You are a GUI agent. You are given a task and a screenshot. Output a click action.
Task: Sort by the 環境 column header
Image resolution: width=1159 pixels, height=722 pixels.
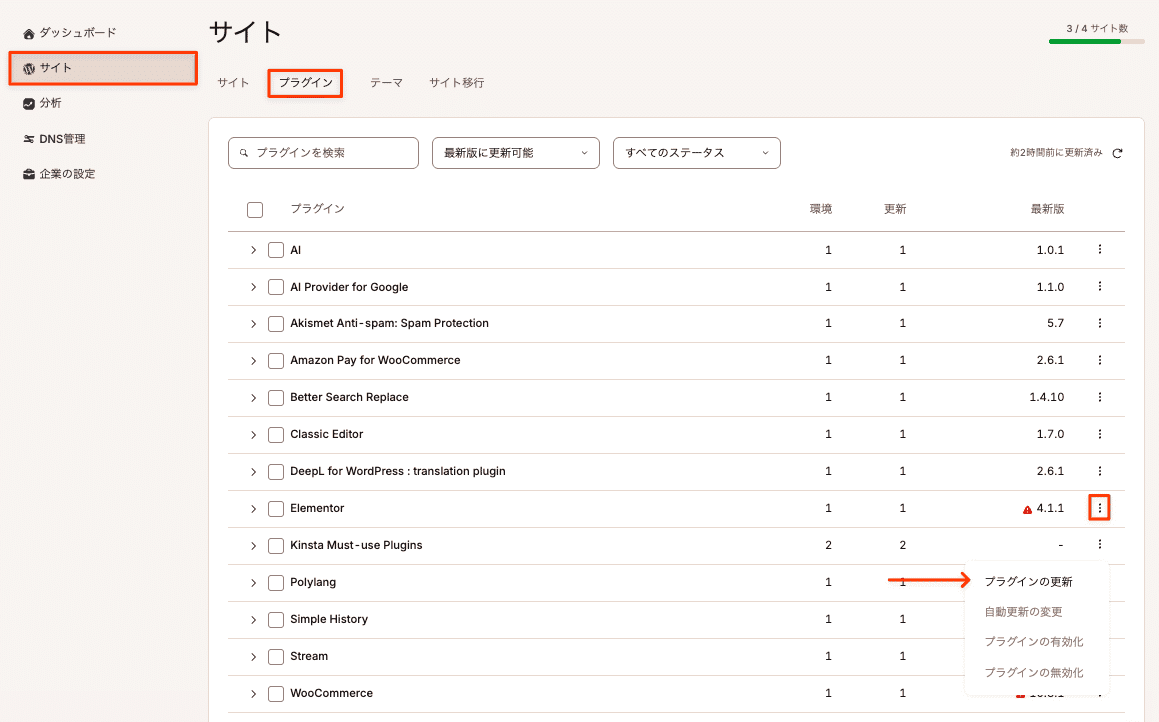point(820,209)
